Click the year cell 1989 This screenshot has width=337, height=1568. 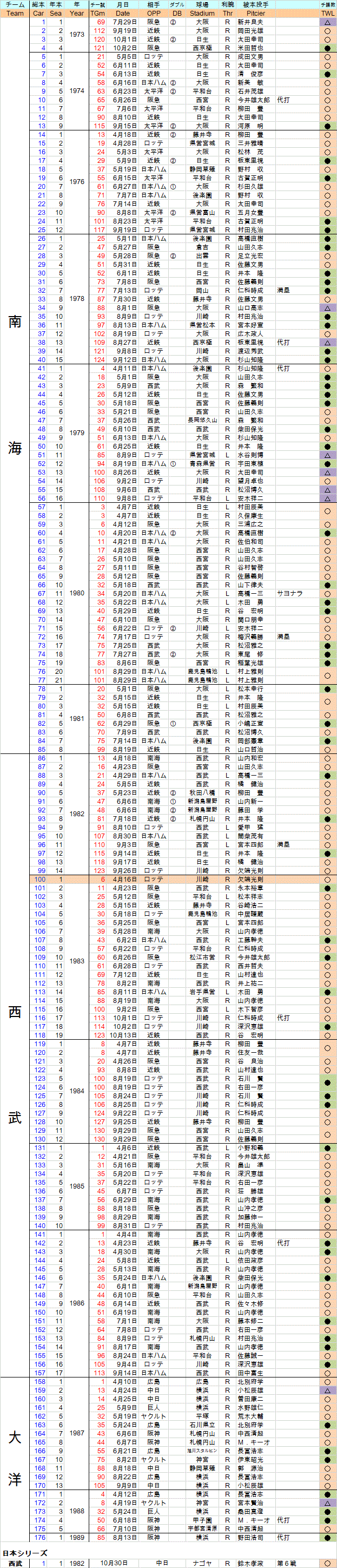(x=77, y=1537)
